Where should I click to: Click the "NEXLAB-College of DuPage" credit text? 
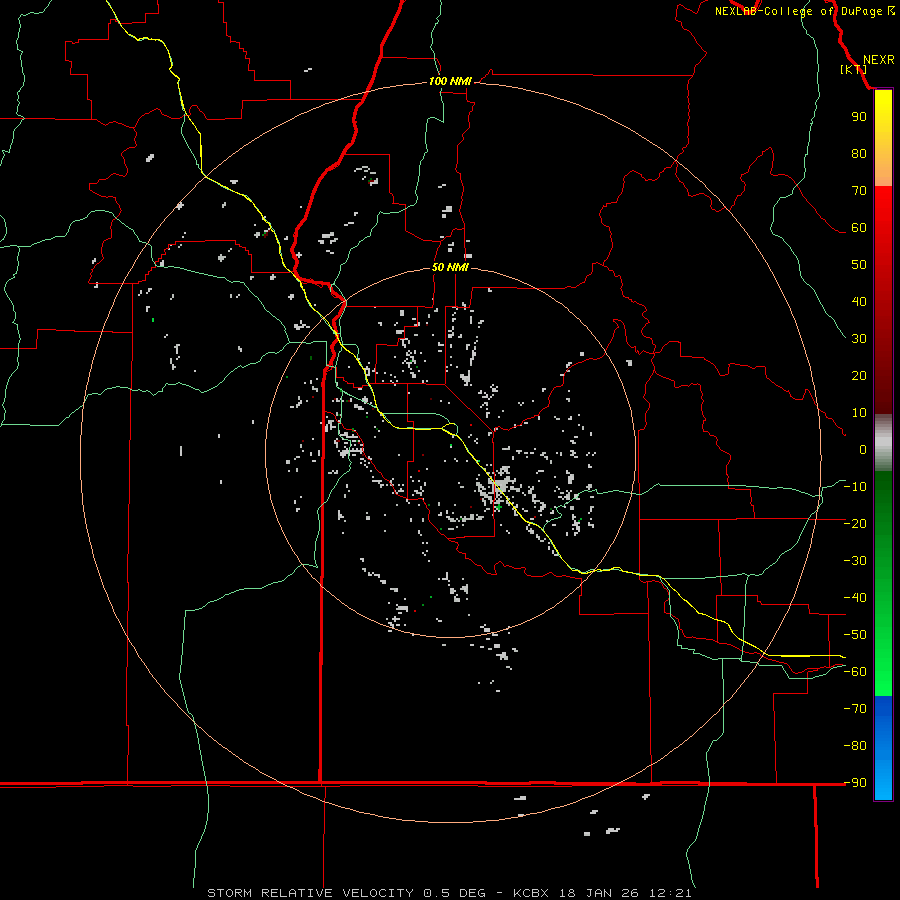pyautogui.click(x=798, y=11)
